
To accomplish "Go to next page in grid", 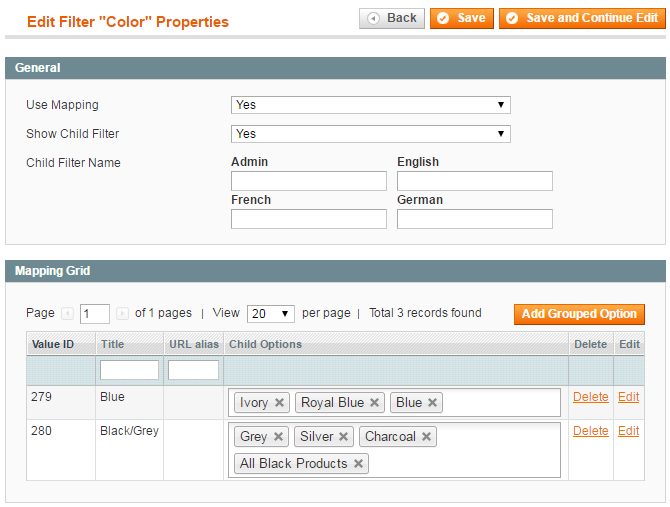I will pos(122,314).
